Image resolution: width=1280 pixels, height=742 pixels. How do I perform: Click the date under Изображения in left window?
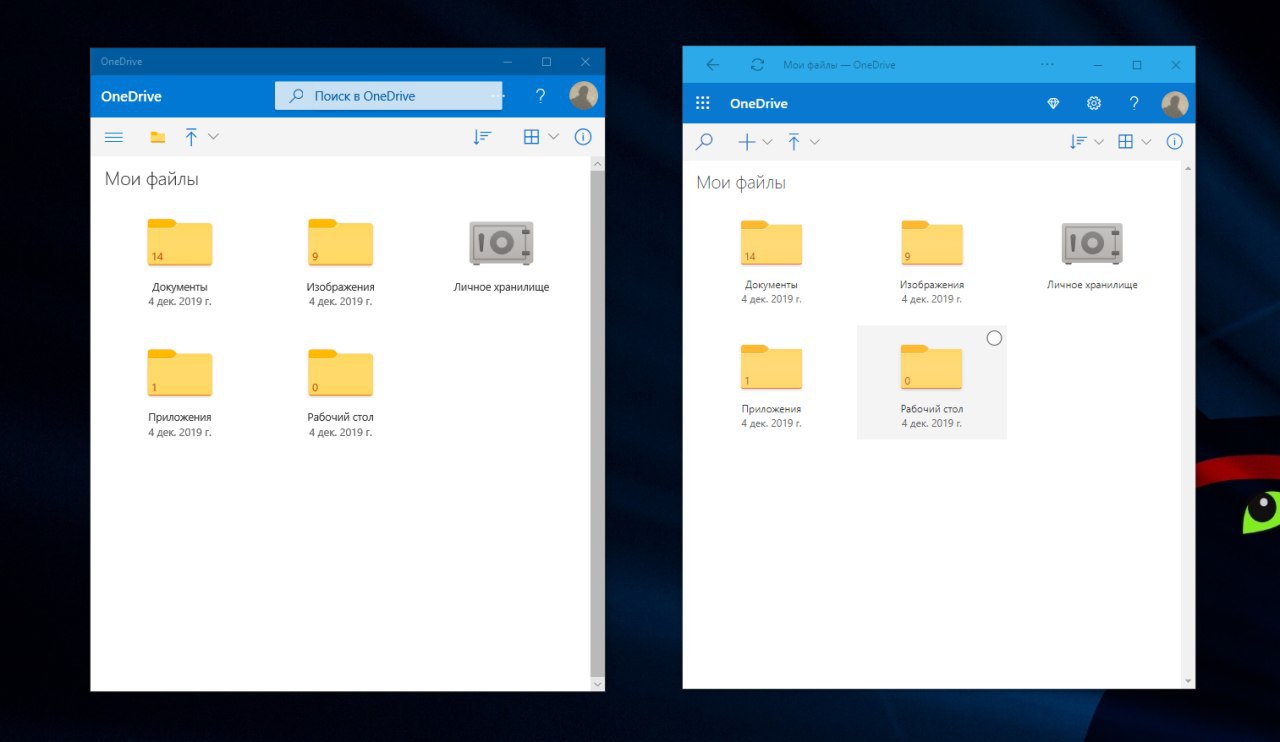(340, 301)
